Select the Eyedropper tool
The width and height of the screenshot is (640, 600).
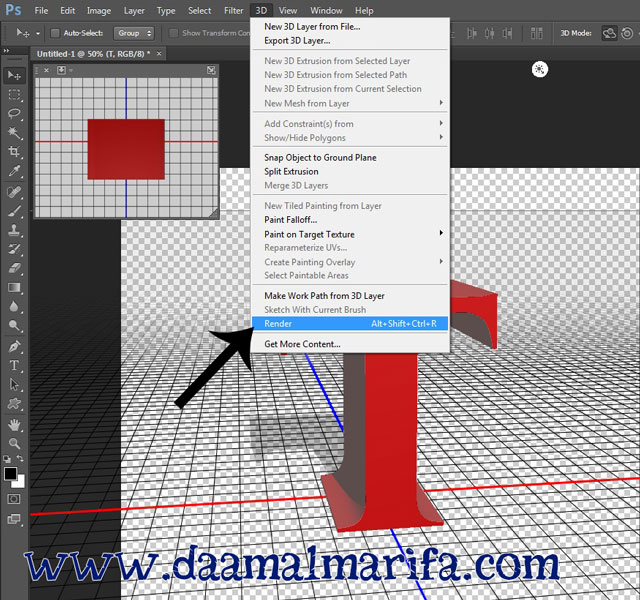[x=14, y=171]
